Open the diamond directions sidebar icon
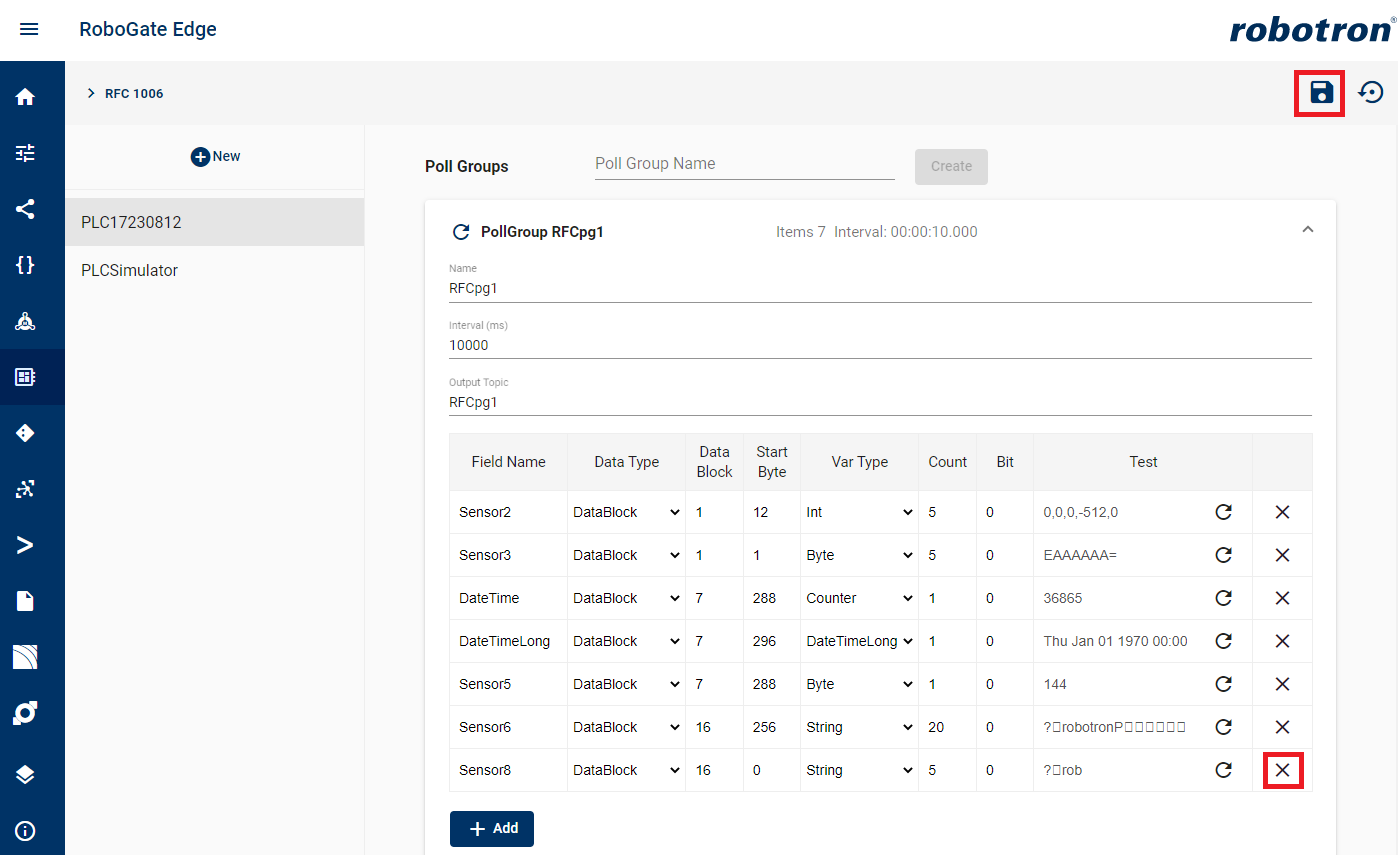 [x=25, y=433]
